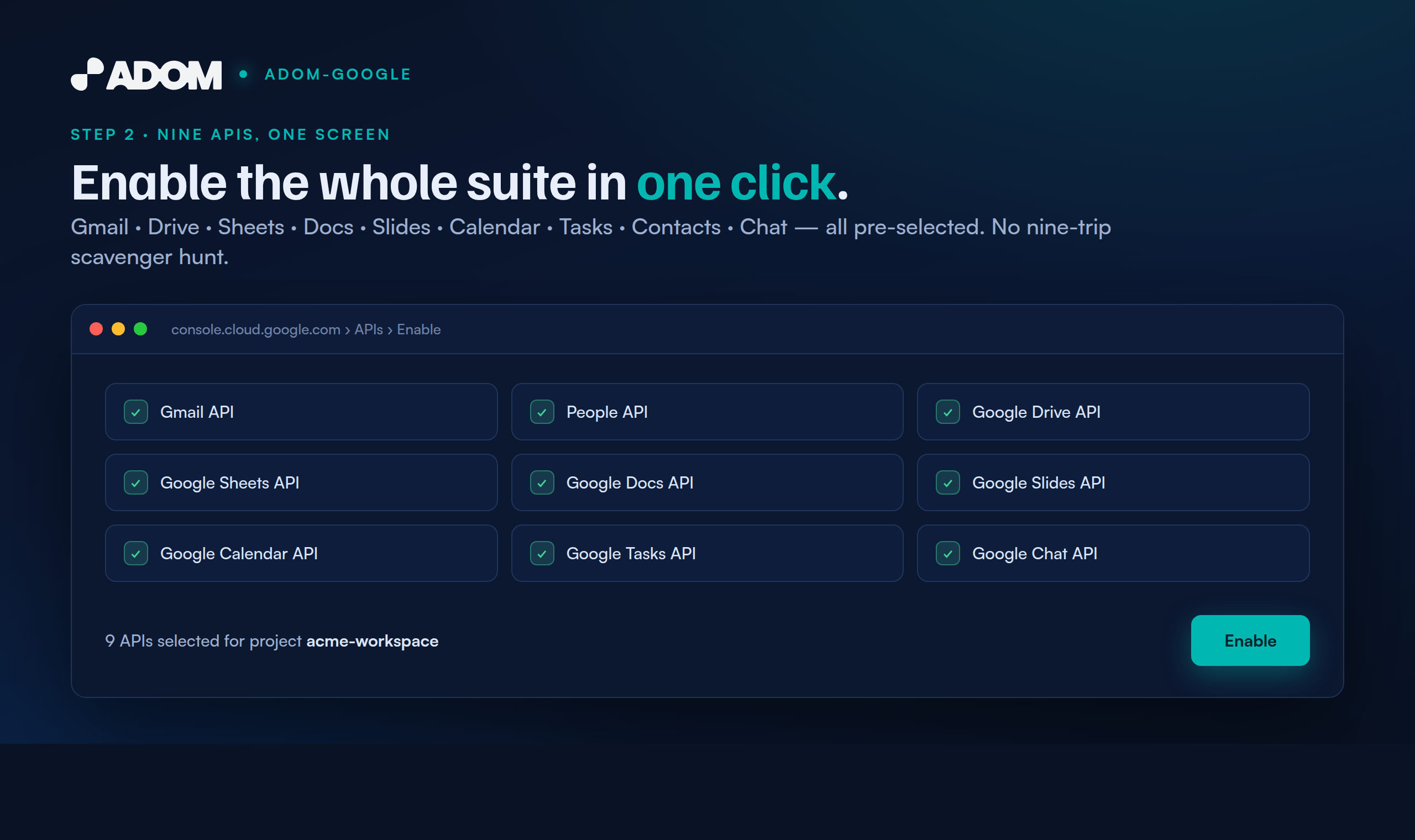Viewport: 1415px width, 840px height.
Task: Click the Google Sheets API label text
Action: (x=230, y=483)
